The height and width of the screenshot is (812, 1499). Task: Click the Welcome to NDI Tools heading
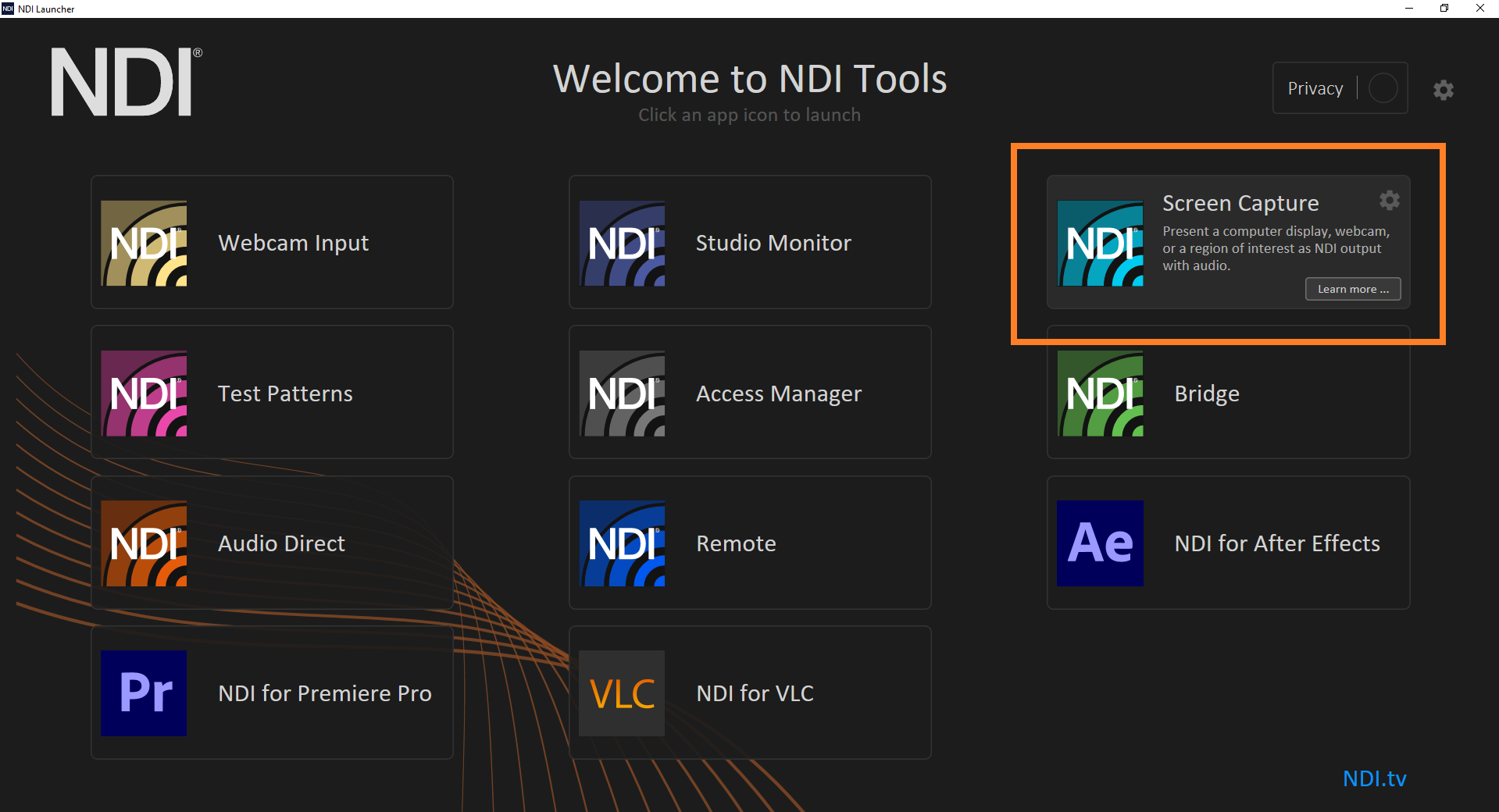(750, 79)
